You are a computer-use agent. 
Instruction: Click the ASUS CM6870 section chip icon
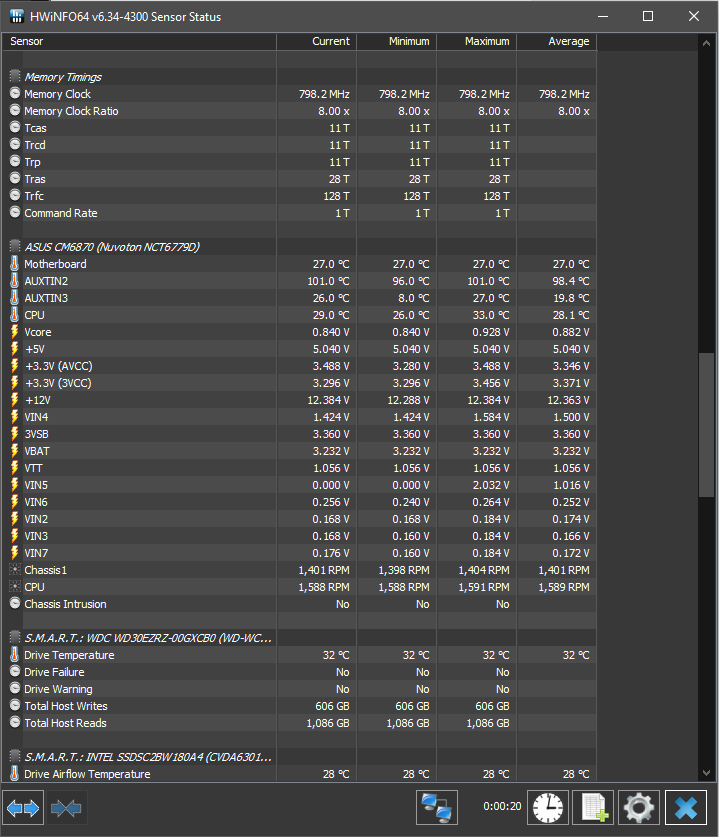pyautogui.click(x=15, y=247)
